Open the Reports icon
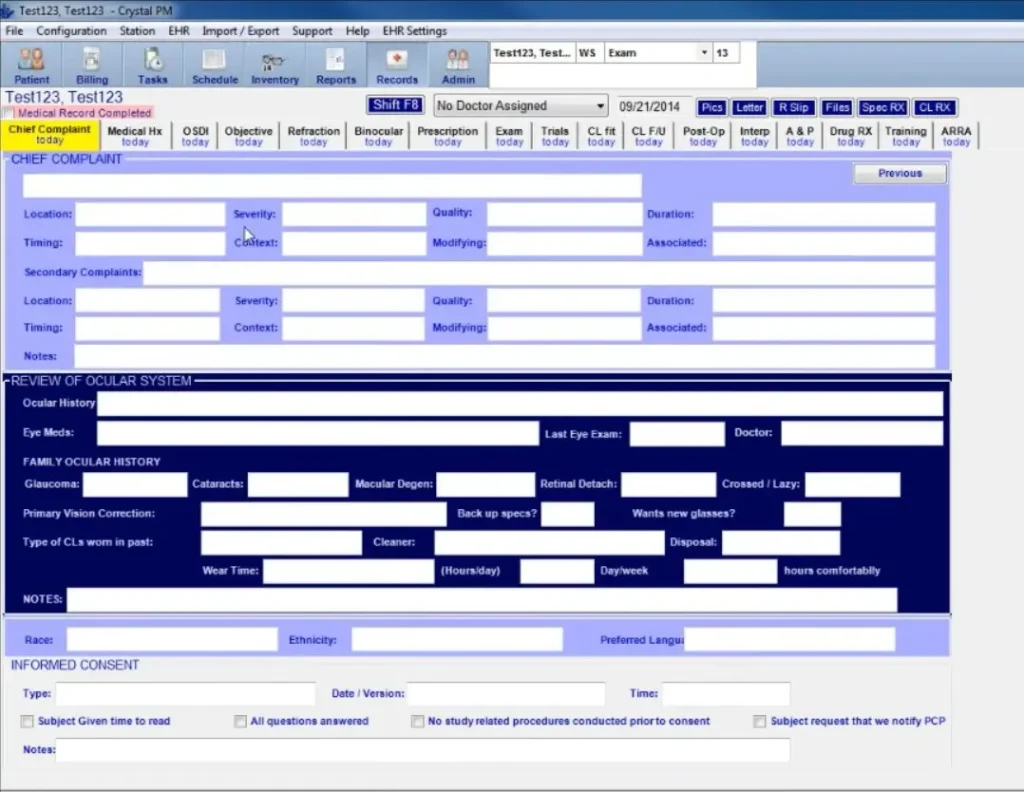This screenshot has height=792, width=1024. pos(336,64)
